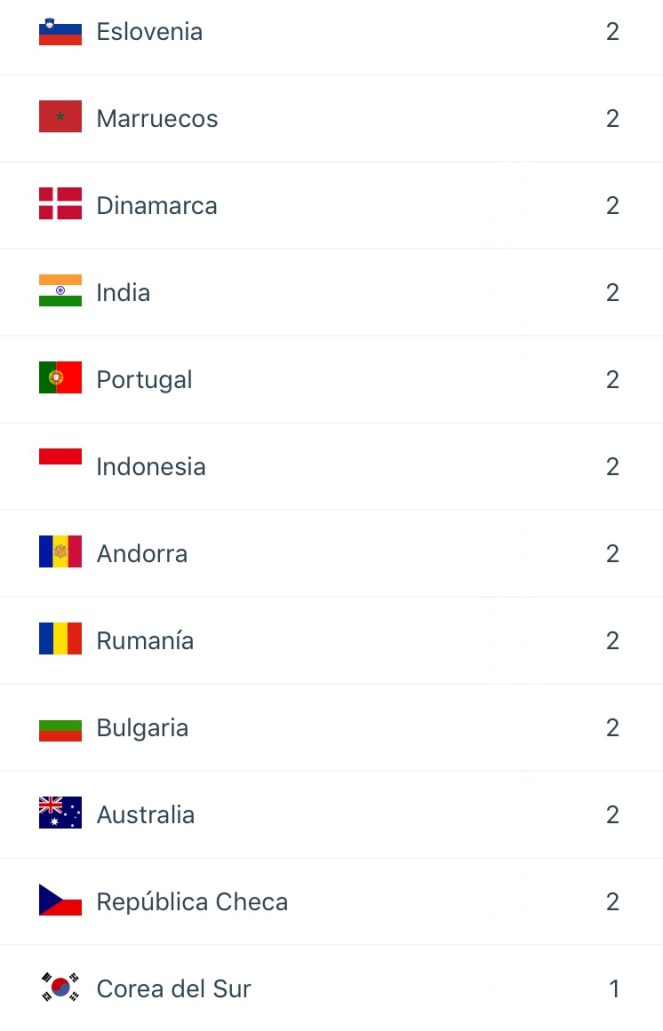Click the Denmark flag icon
663x1031 pixels.
tap(60, 205)
